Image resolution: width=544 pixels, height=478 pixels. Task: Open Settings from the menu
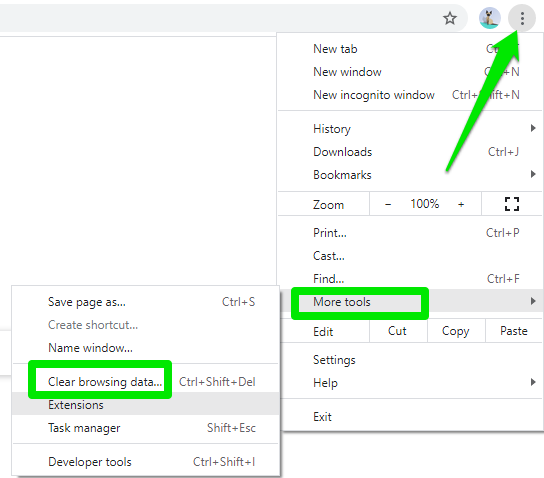(410, 360)
